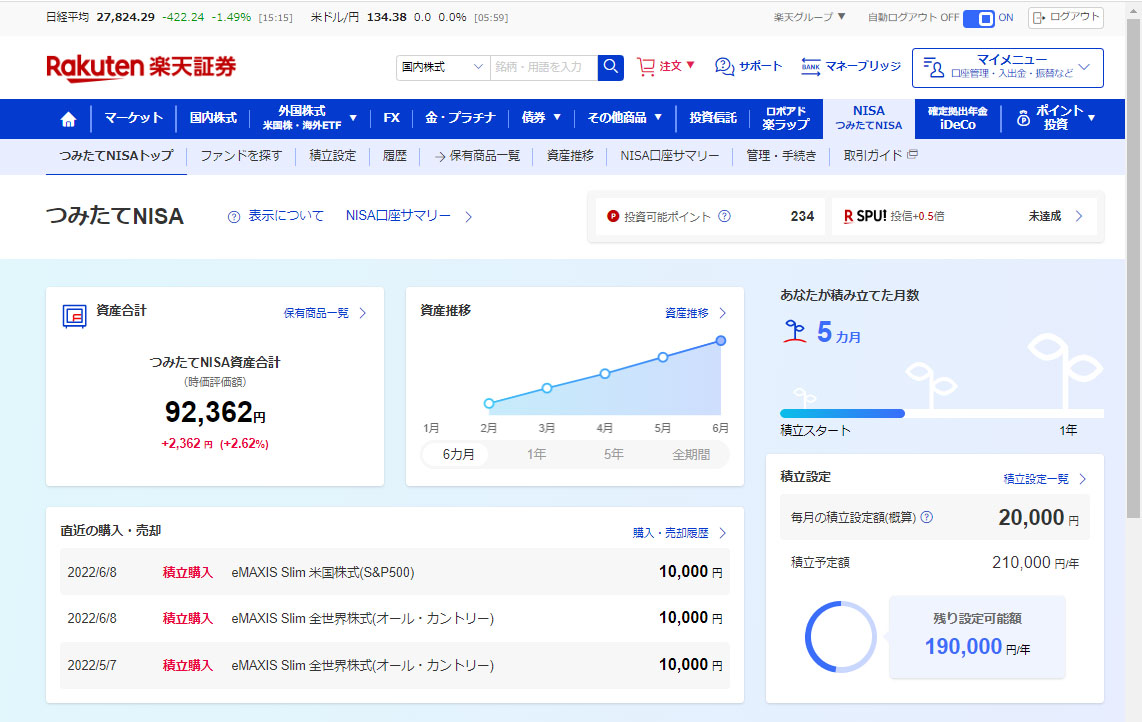This screenshot has height=722, width=1142.
Task: Expand the 楽天グループ menu
Action: (x=809, y=17)
